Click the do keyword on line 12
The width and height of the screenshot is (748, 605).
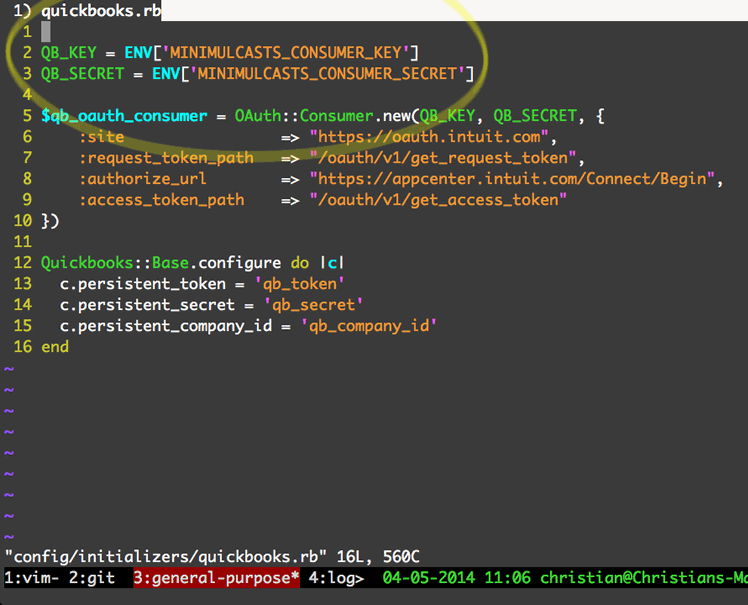(x=300, y=263)
